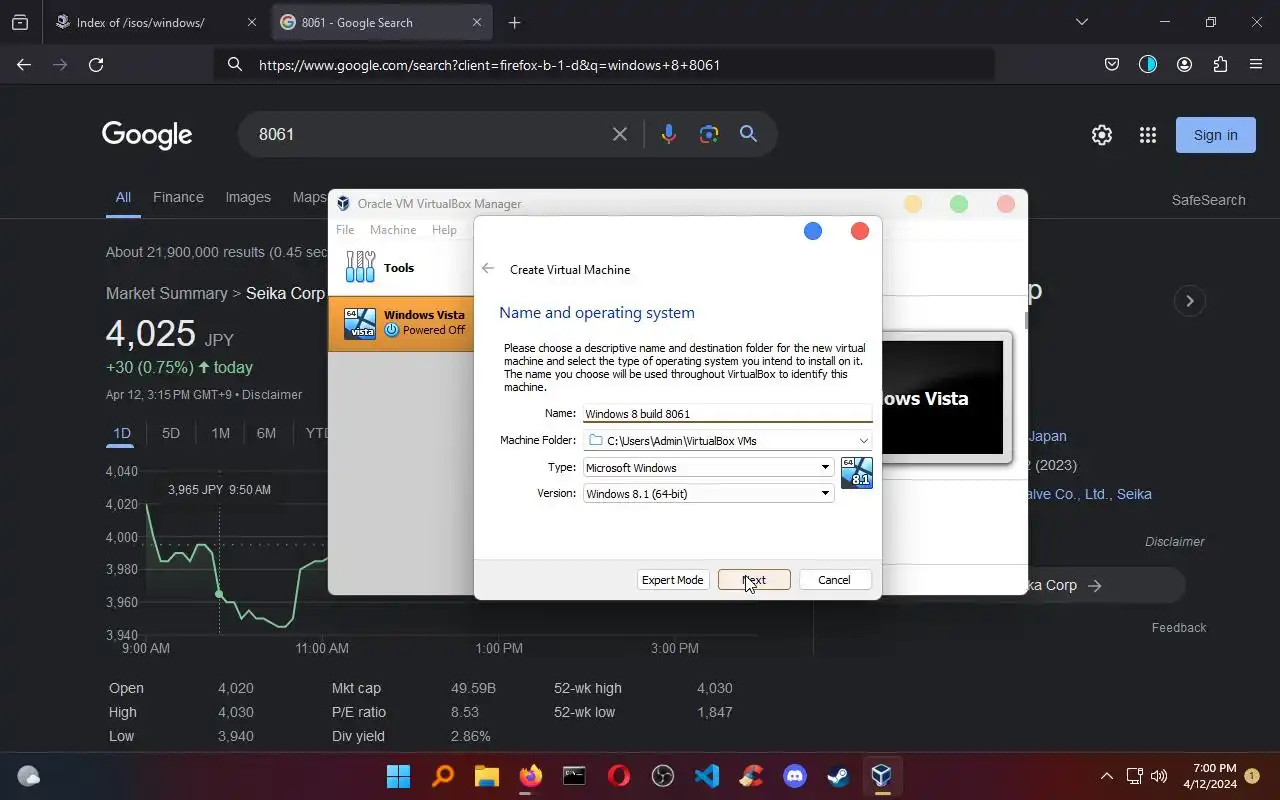The width and height of the screenshot is (1280, 800).
Task: Open Help menu in VirtualBox Manager
Action: pyautogui.click(x=444, y=230)
